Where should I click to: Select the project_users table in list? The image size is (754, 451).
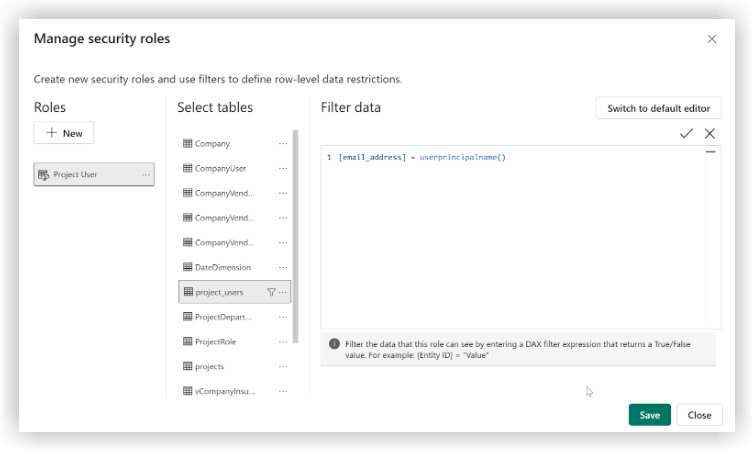[x=220, y=292]
